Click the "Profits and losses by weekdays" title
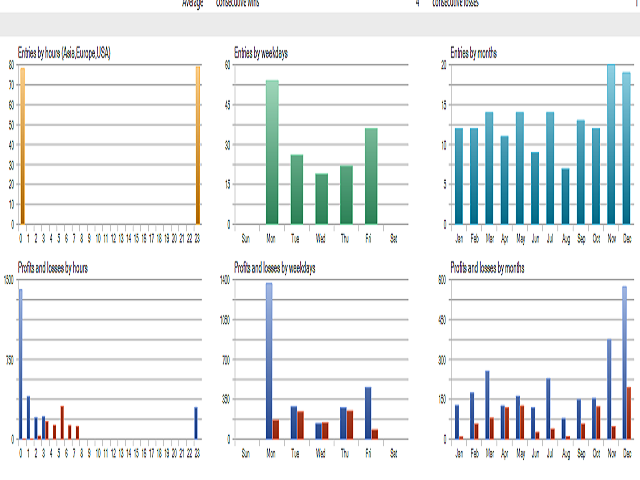Viewport: 640px width, 480px height. (275, 268)
